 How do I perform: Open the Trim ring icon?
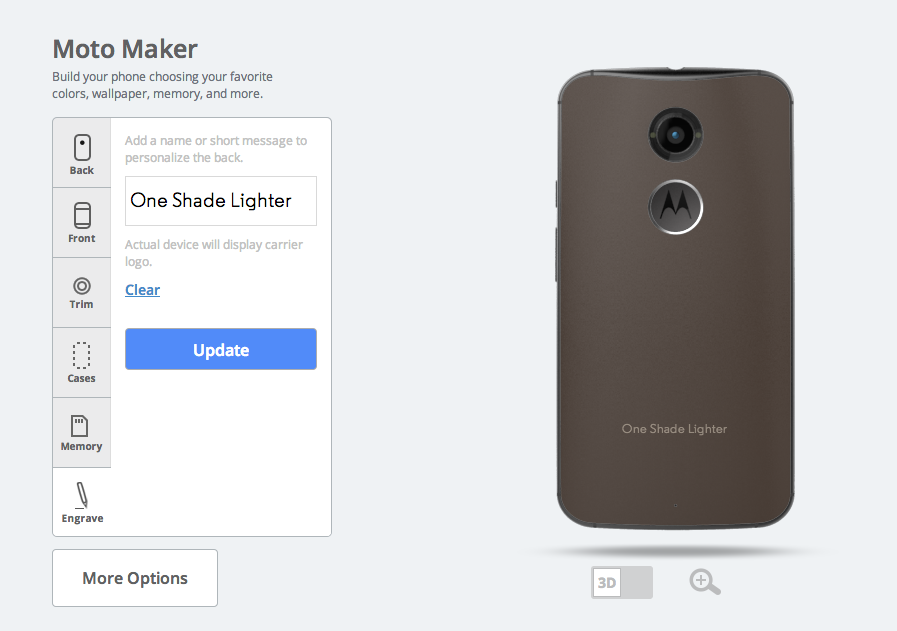[82, 285]
